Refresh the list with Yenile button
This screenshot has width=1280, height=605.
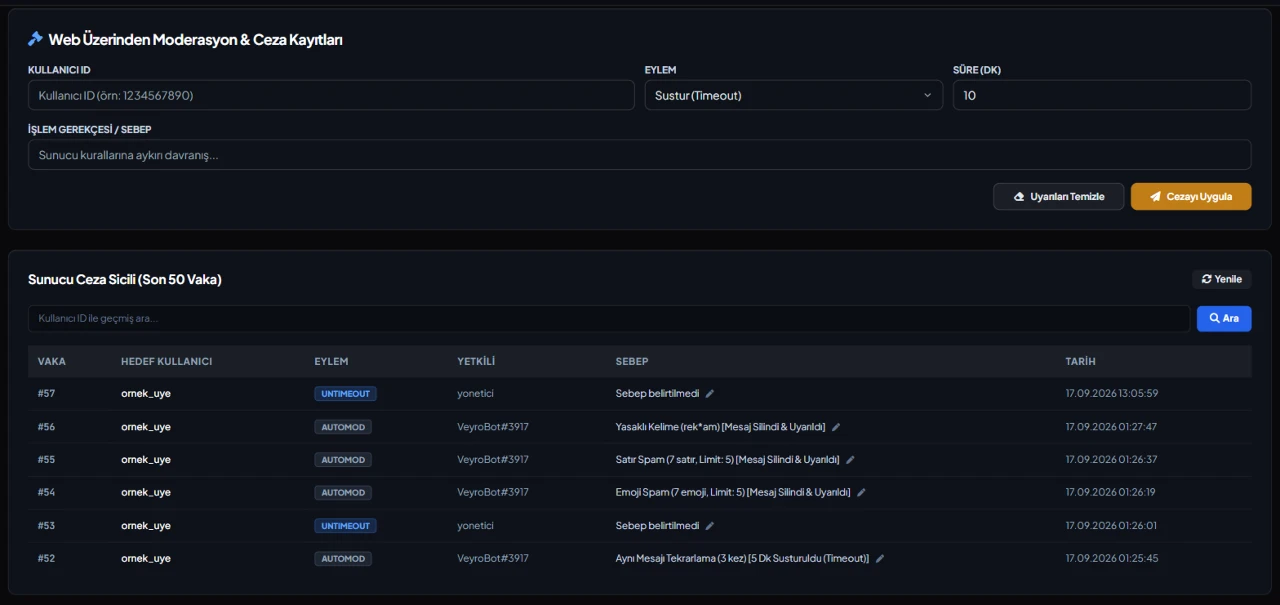tap(1222, 279)
